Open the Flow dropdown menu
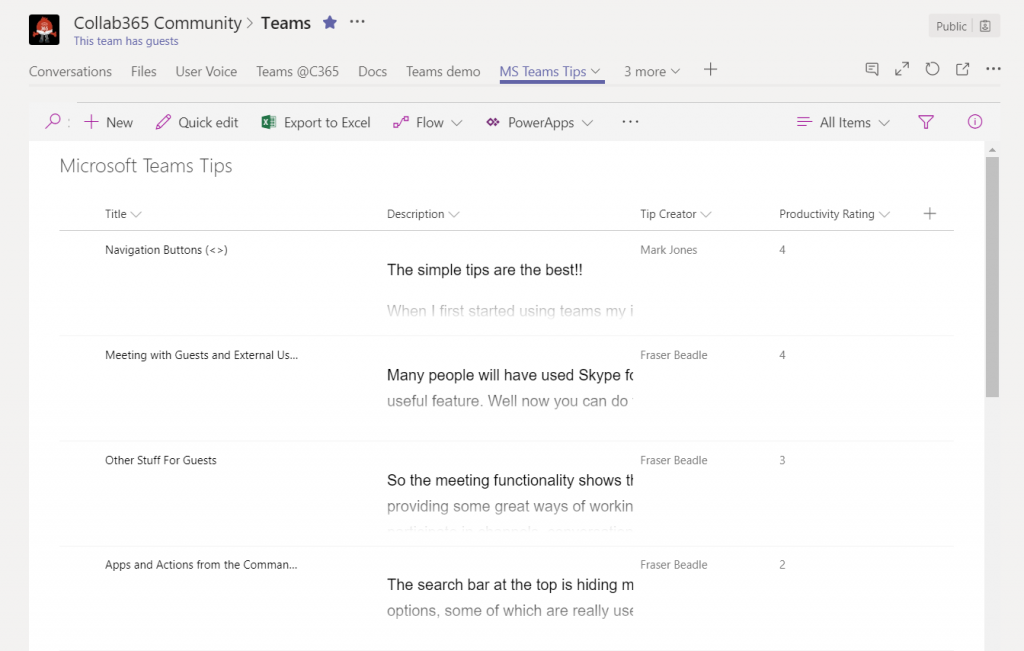Image resolution: width=1024 pixels, height=651 pixels. [427, 122]
